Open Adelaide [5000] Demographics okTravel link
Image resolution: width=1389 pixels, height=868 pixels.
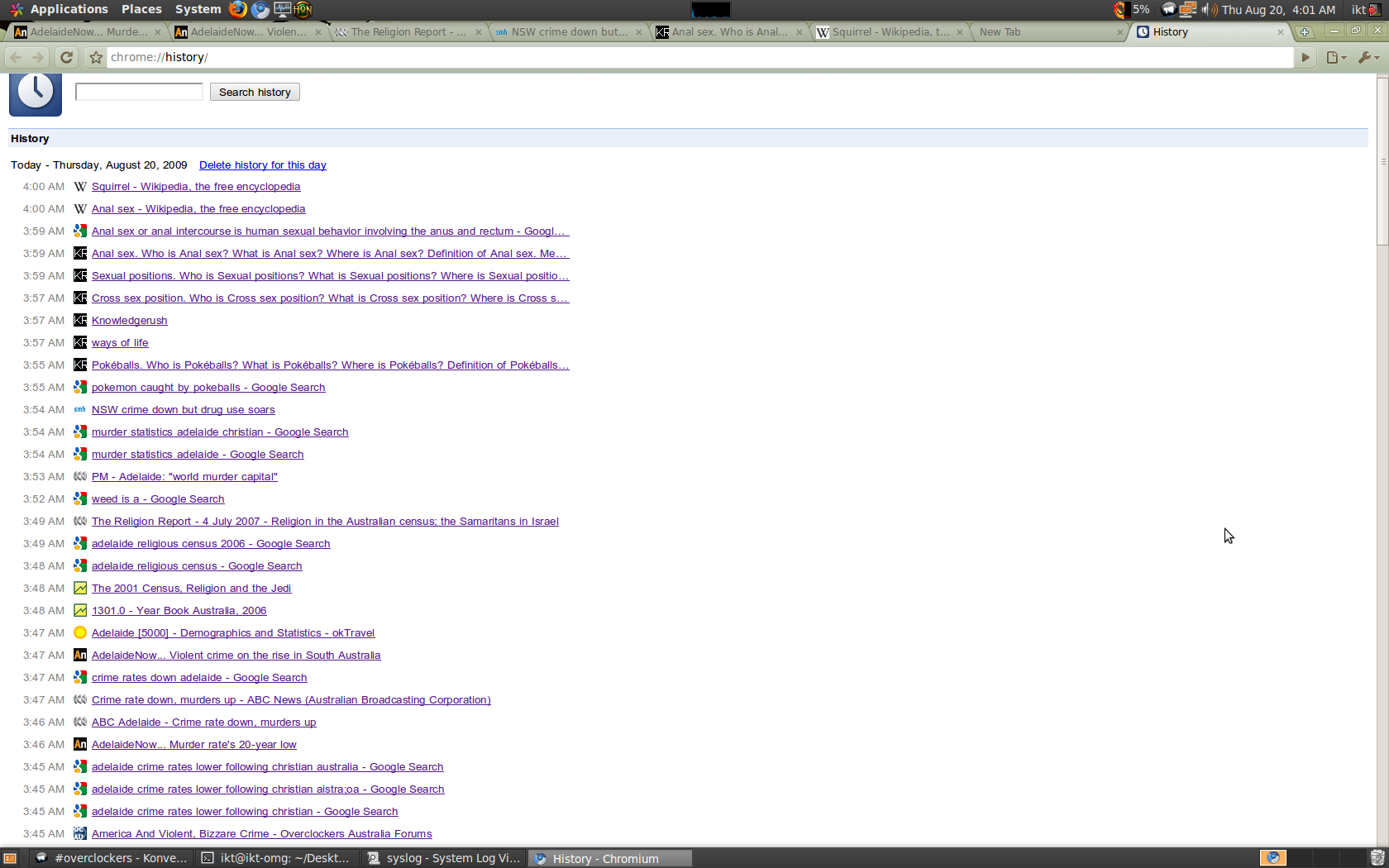click(x=233, y=633)
